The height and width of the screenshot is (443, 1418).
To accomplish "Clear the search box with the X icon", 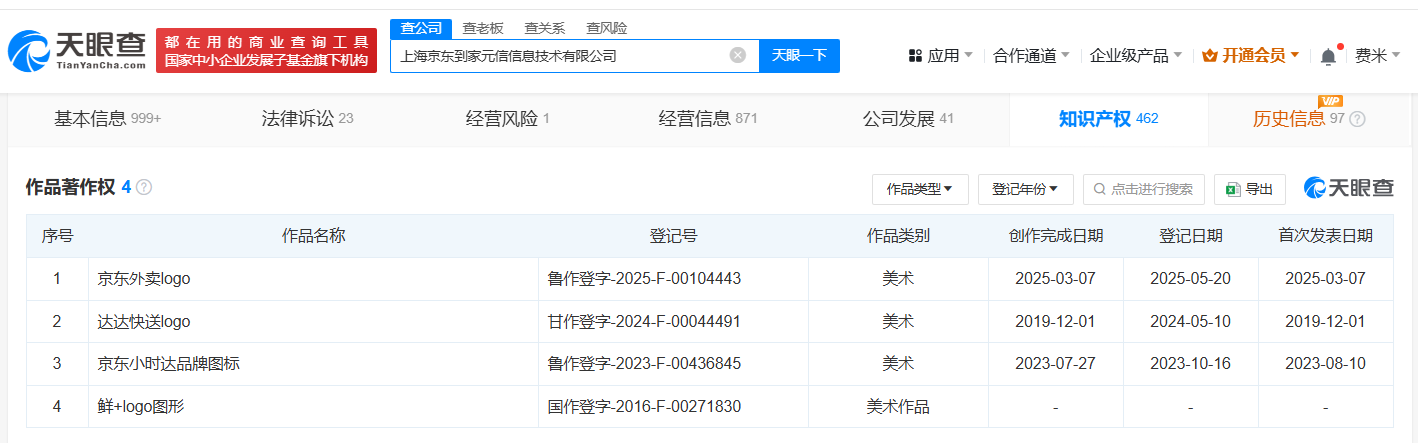I will coord(738,56).
